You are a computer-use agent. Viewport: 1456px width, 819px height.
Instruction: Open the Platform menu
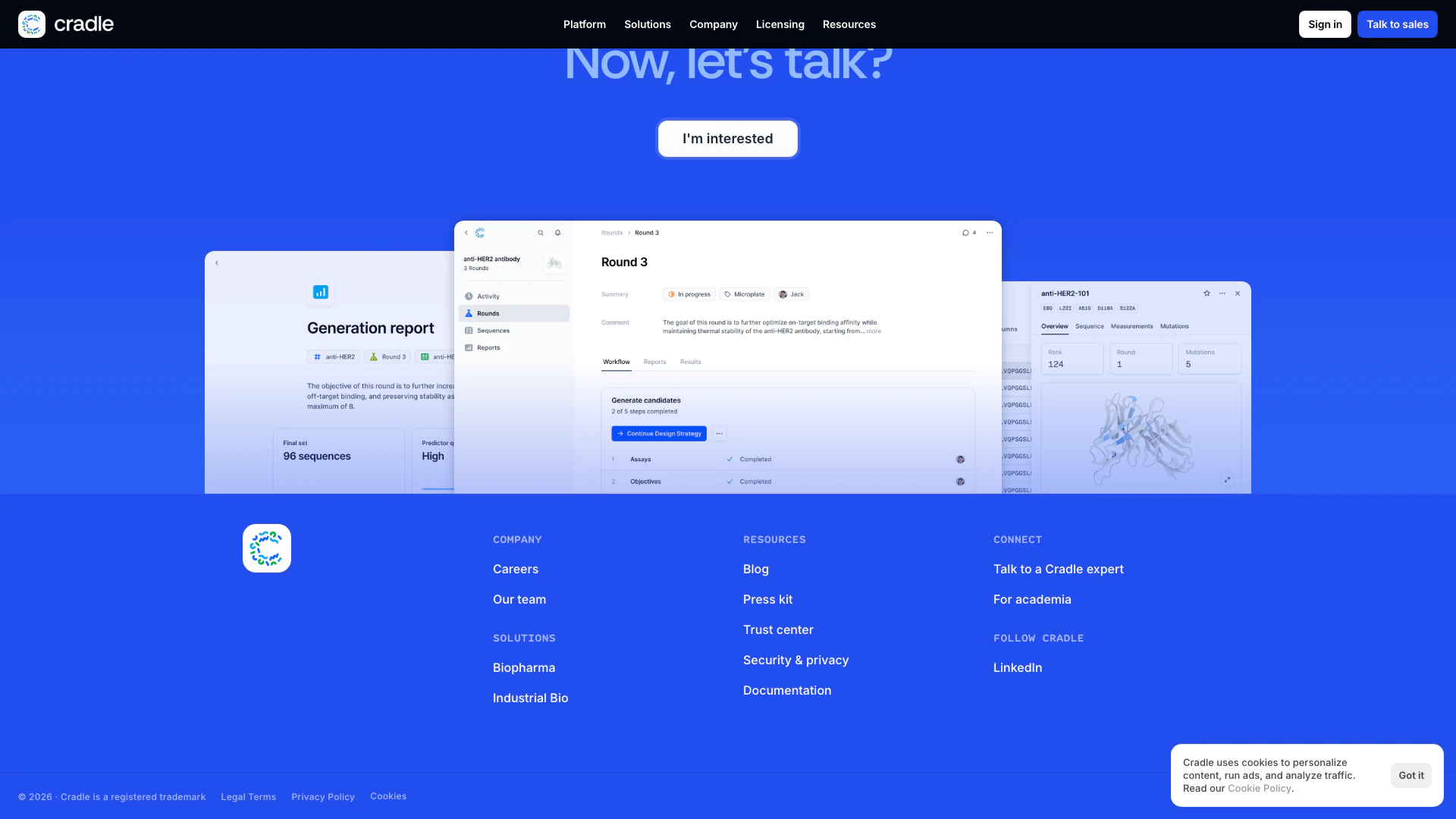pyautogui.click(x=584, y=24)
